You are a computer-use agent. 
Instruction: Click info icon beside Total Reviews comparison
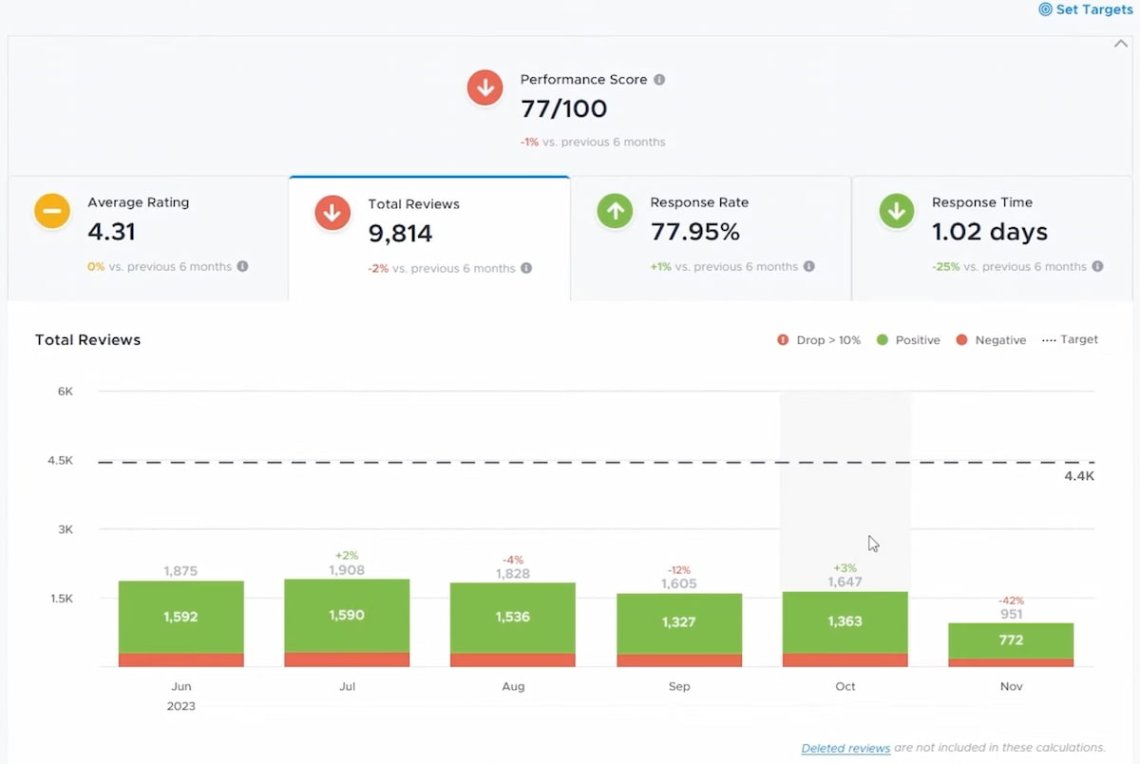(x=526, y=268)
